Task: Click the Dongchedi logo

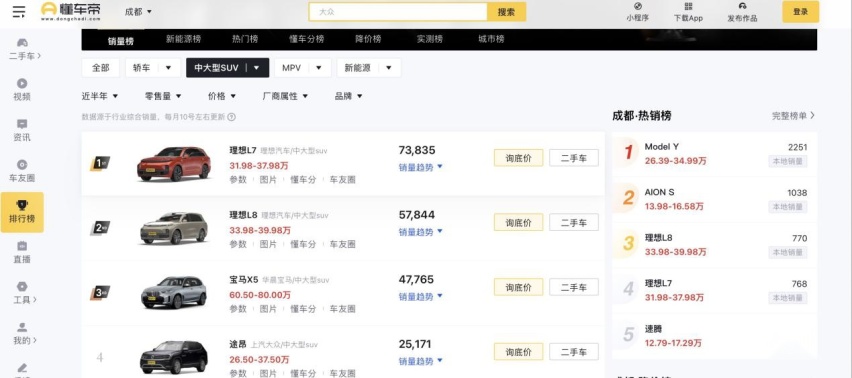Action: point(71,11)
